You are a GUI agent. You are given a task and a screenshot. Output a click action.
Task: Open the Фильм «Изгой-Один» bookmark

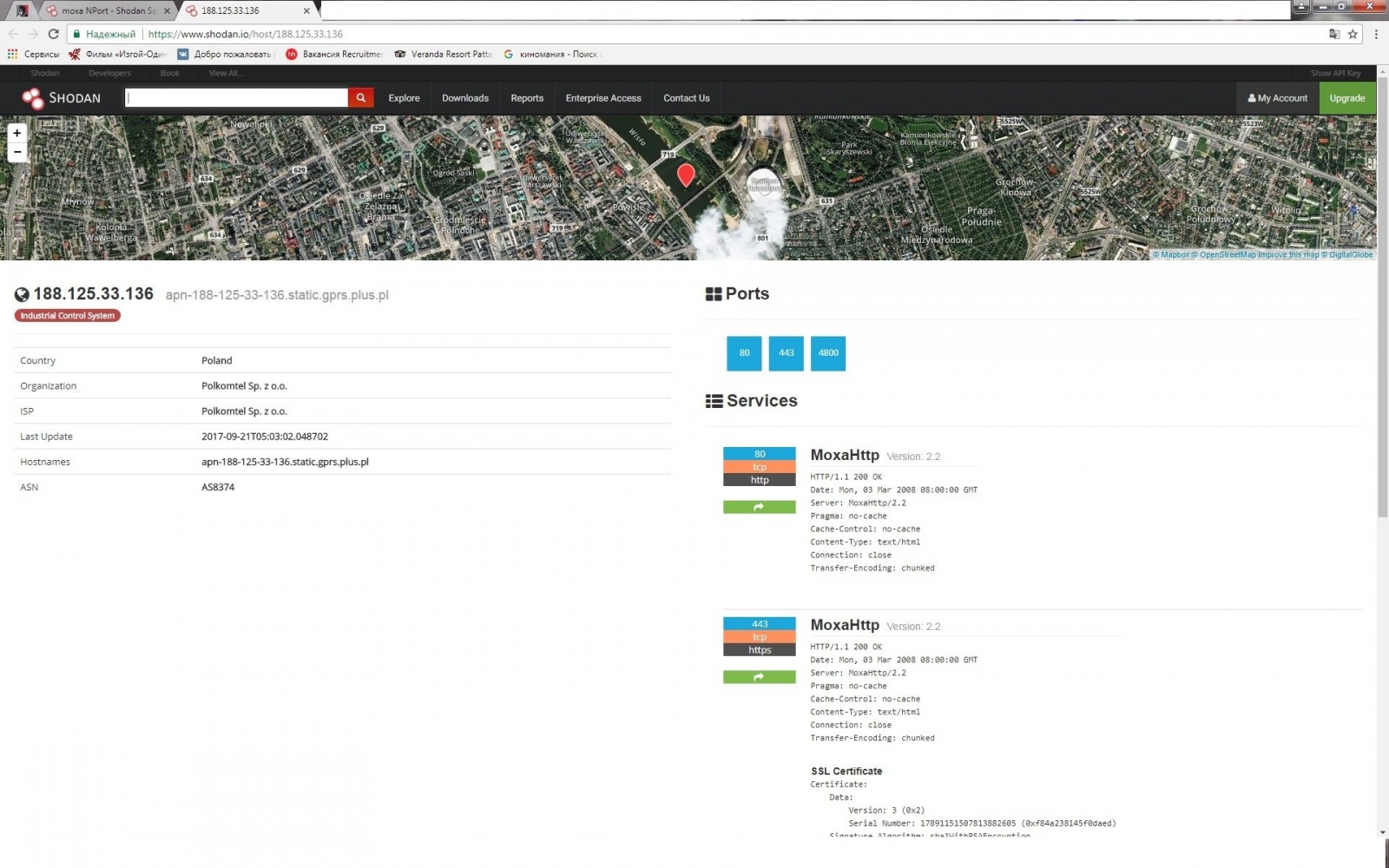pos(117,54)
